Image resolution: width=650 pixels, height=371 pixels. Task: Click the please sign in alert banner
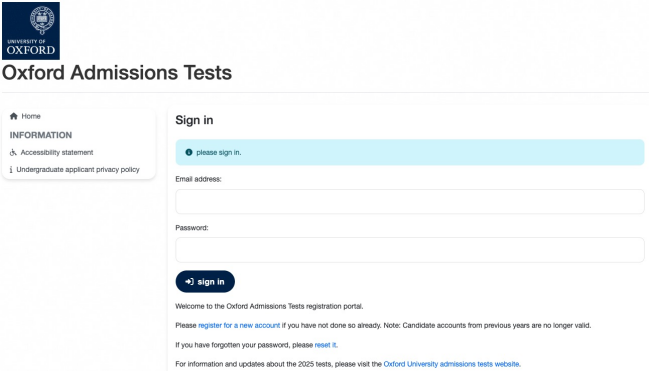410,153
